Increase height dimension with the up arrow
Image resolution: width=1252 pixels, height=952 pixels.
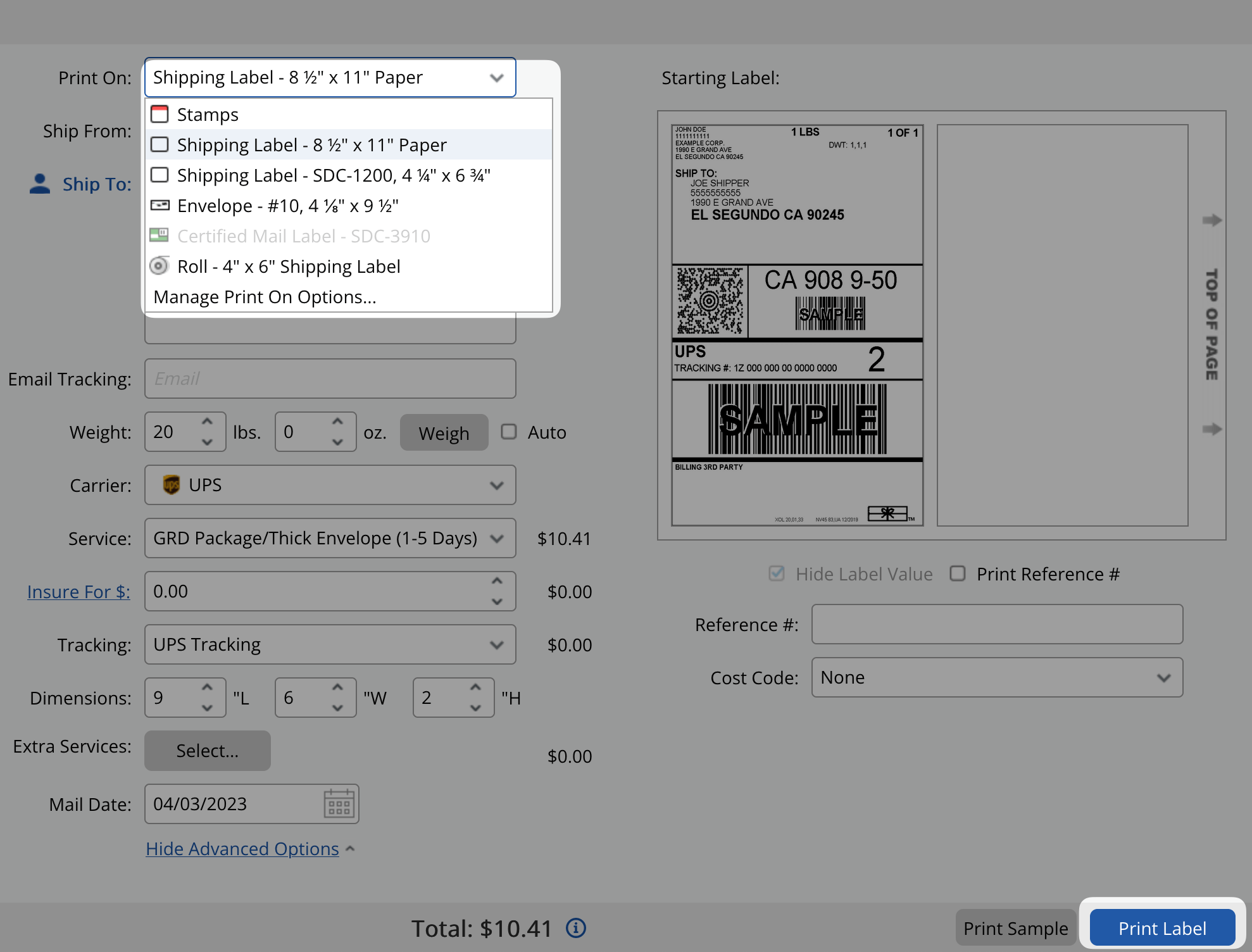tap(476, 687)
